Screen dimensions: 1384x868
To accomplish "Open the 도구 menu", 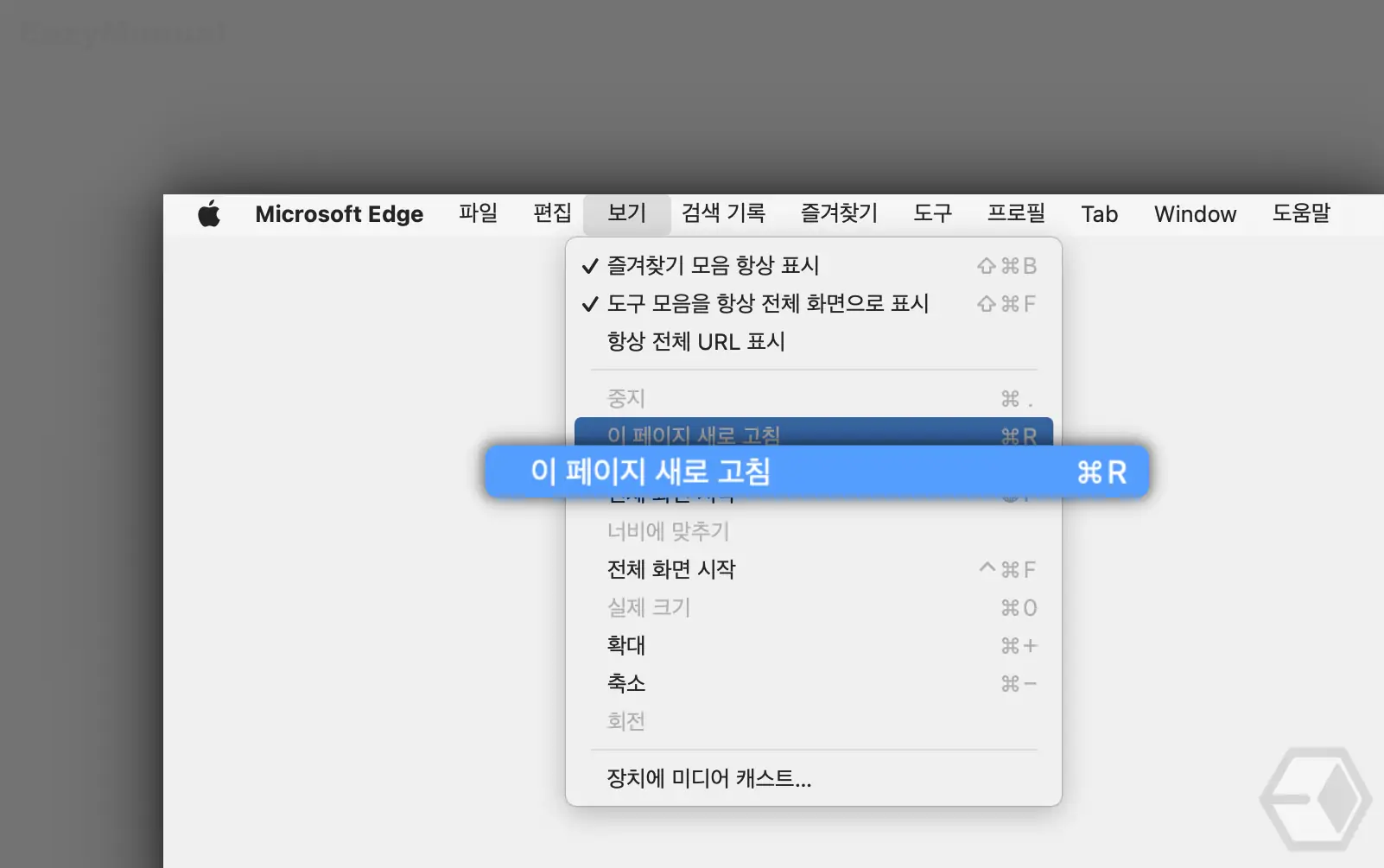I will coord(933,213).
